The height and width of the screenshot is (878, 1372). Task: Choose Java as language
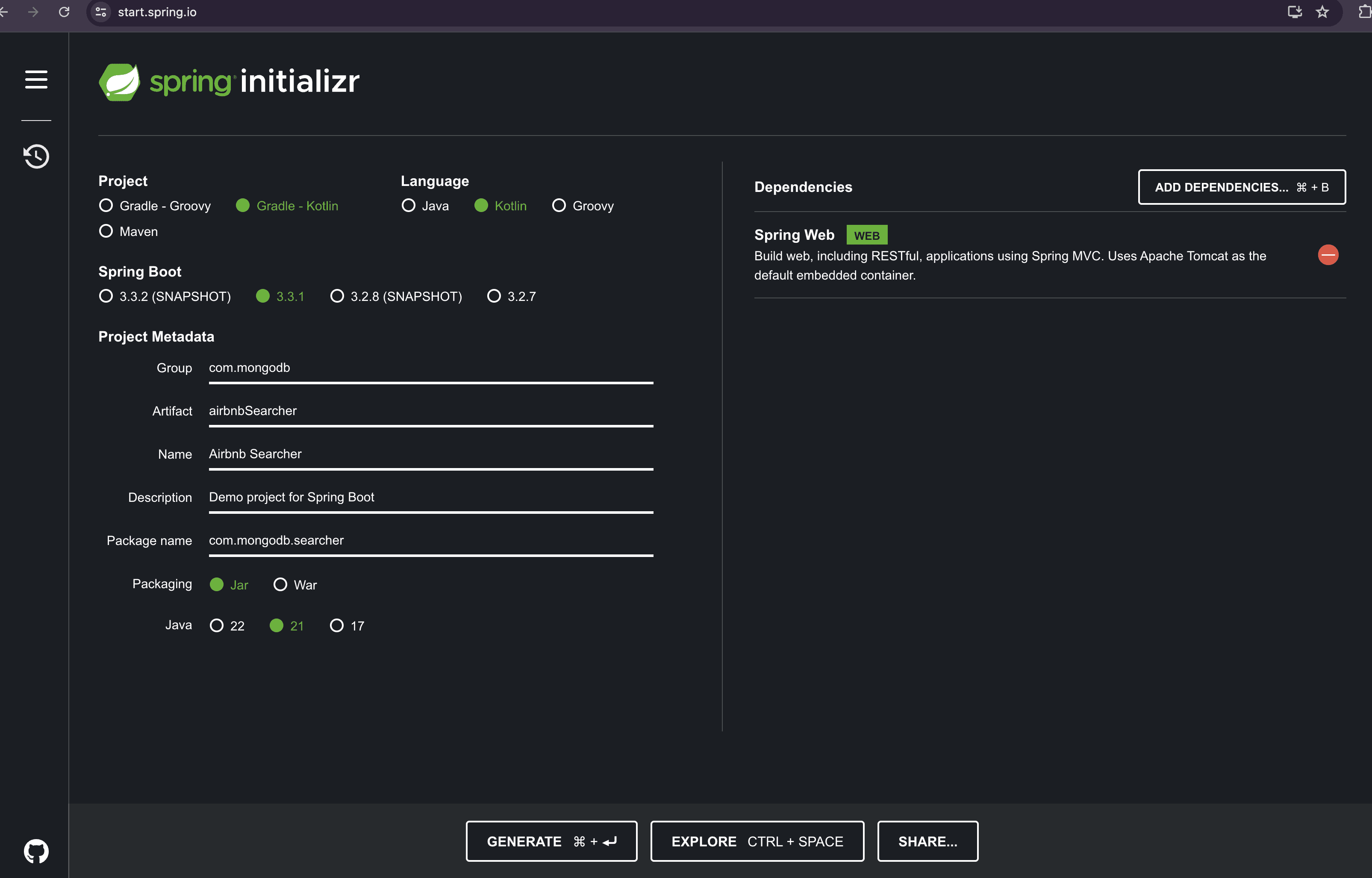pyautogui.click(x=425, y=206)
